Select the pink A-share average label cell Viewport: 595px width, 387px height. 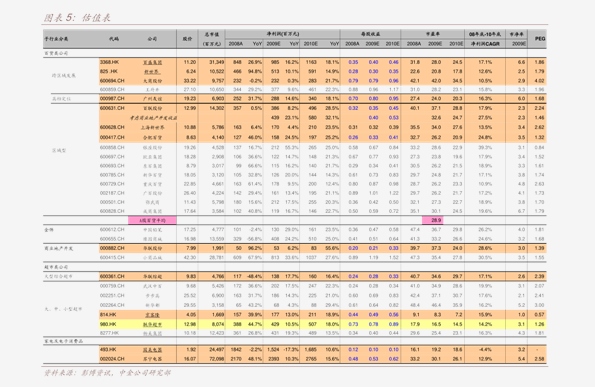(x=152, y=220)
